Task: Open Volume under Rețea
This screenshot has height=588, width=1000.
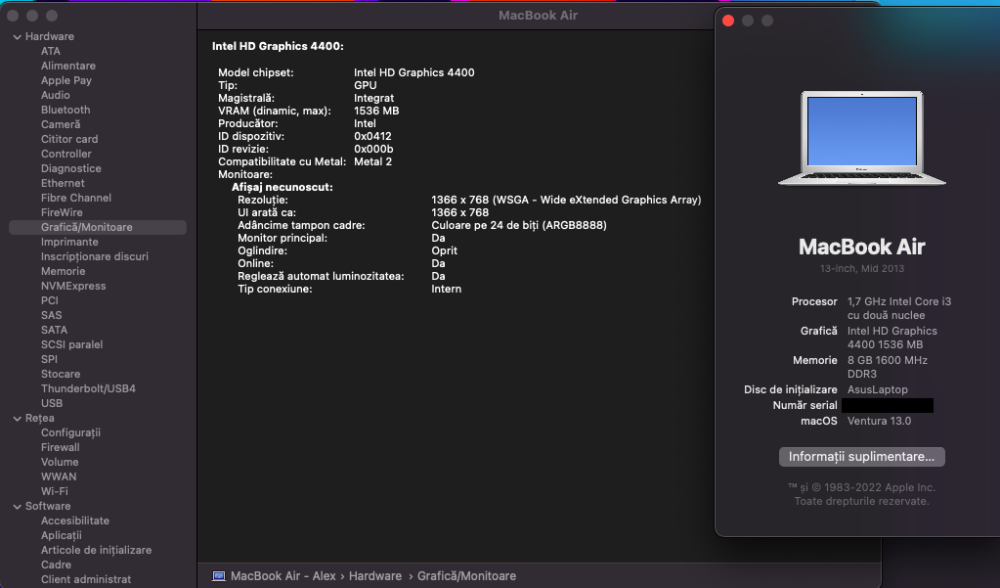Action: tap(59, 462)
